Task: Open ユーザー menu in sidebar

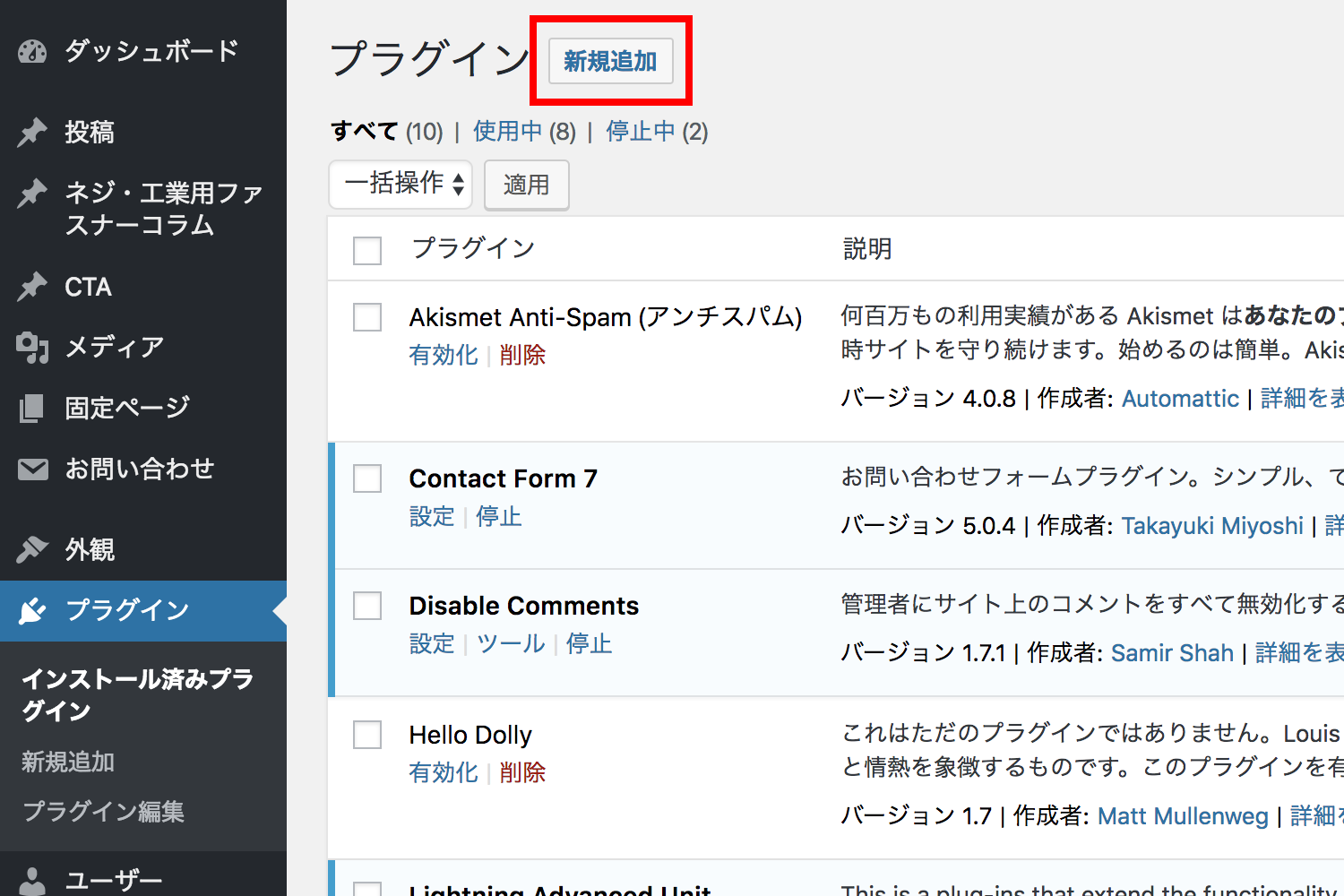Action: [143, 880]
